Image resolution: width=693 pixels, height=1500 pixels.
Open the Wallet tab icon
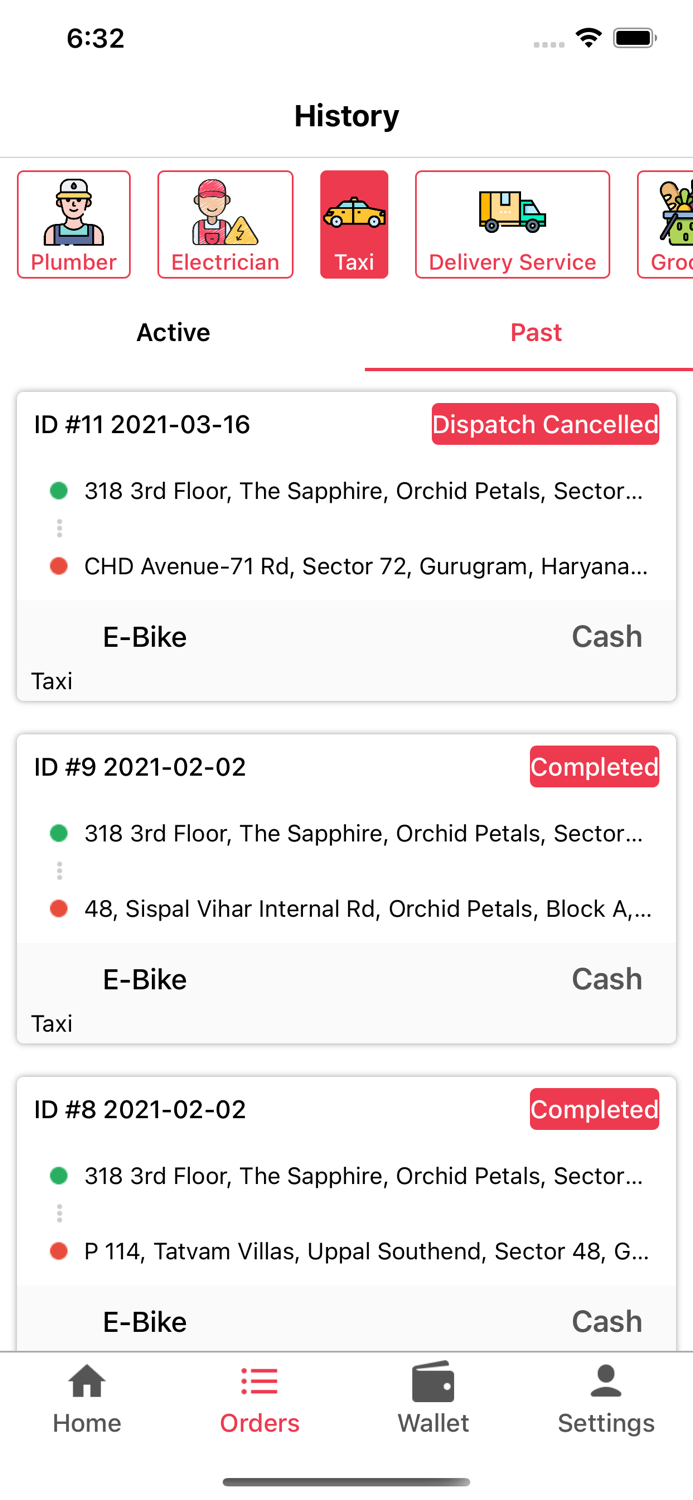point(433,1383)
